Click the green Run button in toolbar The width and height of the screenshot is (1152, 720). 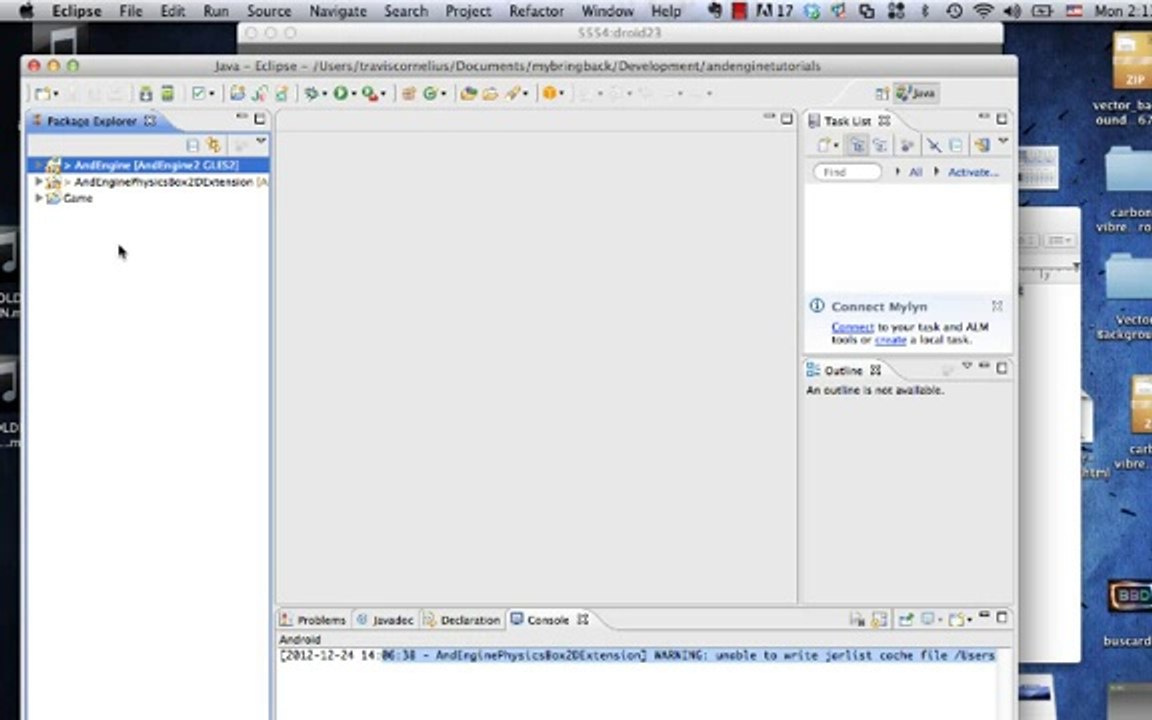[x=340, y=93]
